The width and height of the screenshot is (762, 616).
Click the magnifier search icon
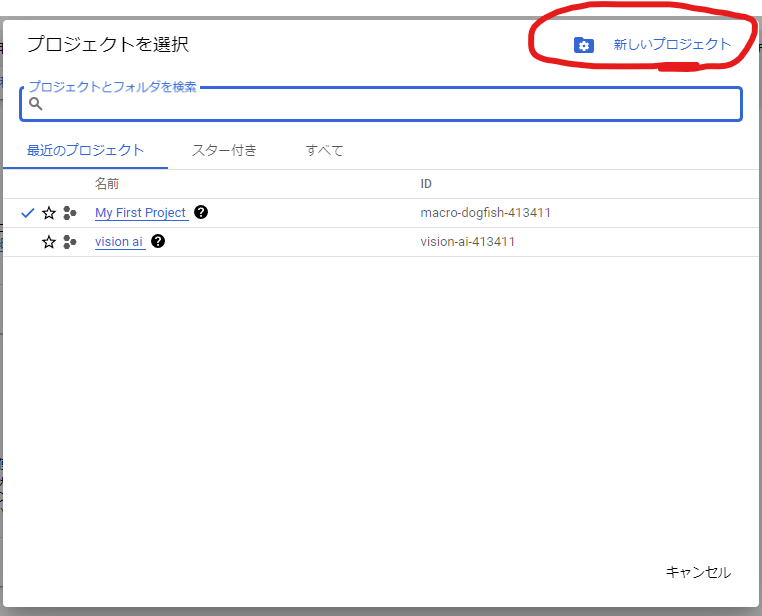click(35, 103)
